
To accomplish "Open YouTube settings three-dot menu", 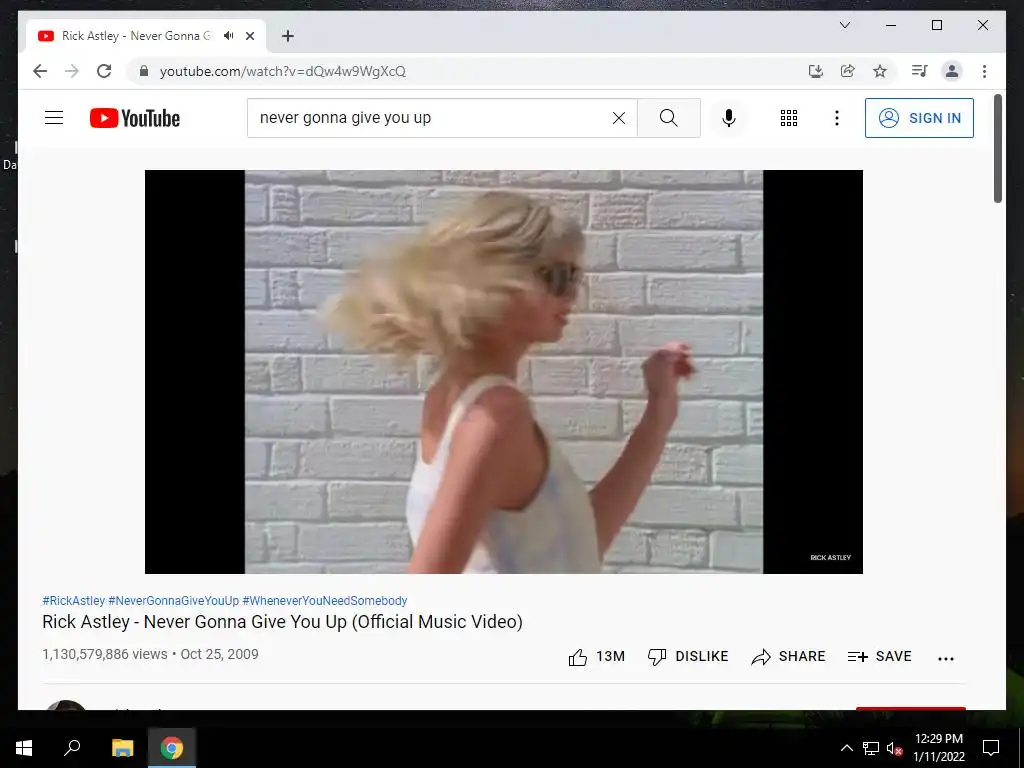I will click(x=837, y=118).
